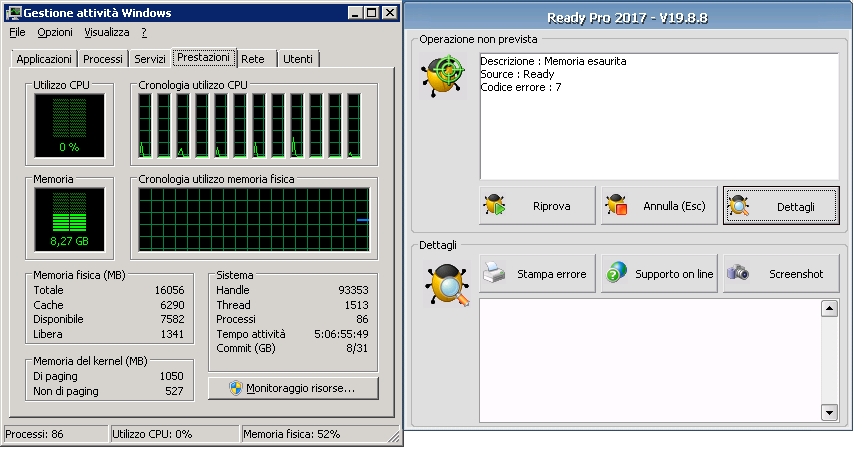Click the Cronologia utilizzo memoria fisica graph
Viewport: 866px width, 457px height.
254,219
